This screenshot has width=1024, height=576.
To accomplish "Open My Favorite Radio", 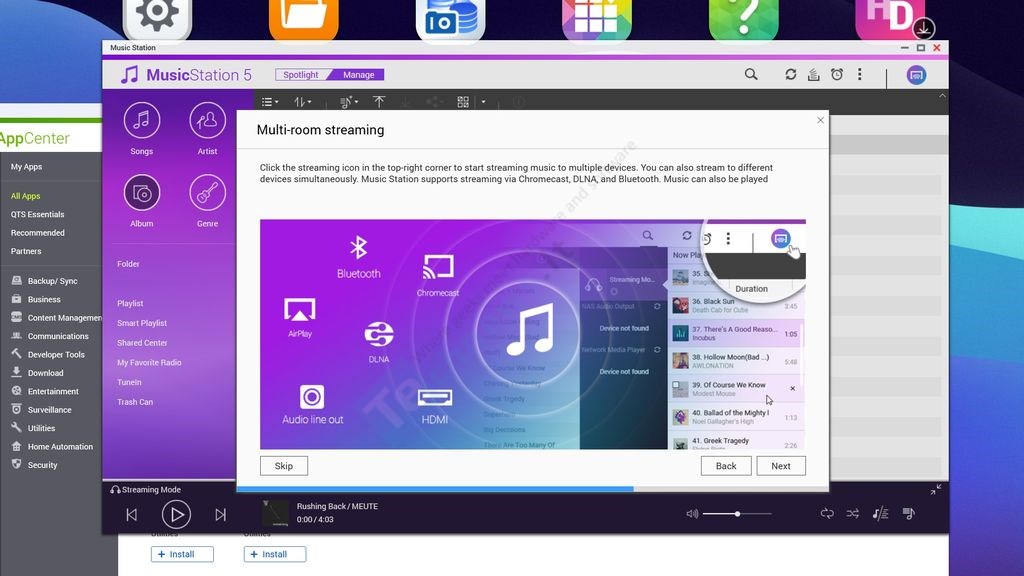I will (x=149, y=362).
